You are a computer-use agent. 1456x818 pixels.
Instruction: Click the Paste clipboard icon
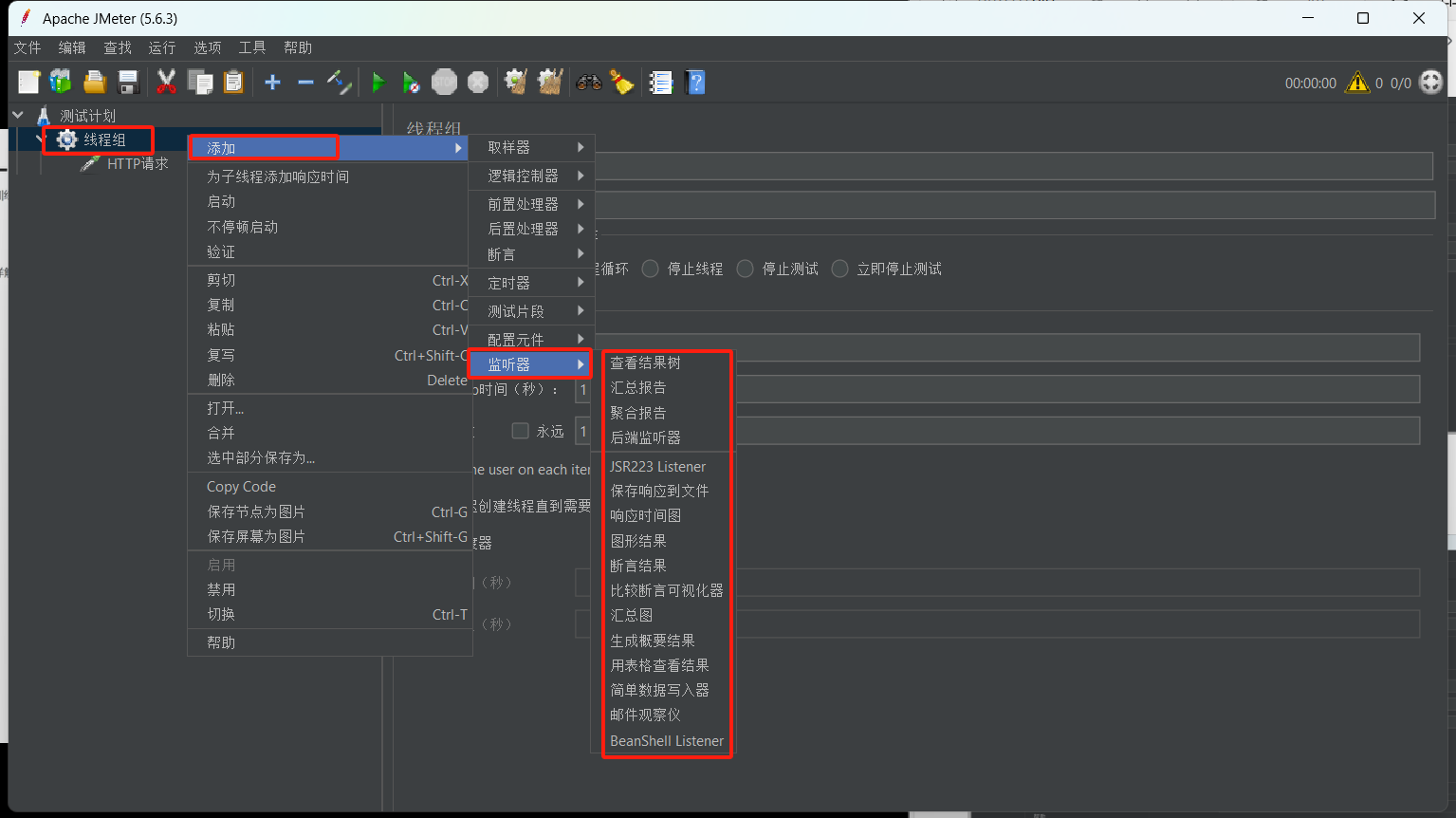coord(233,83)
